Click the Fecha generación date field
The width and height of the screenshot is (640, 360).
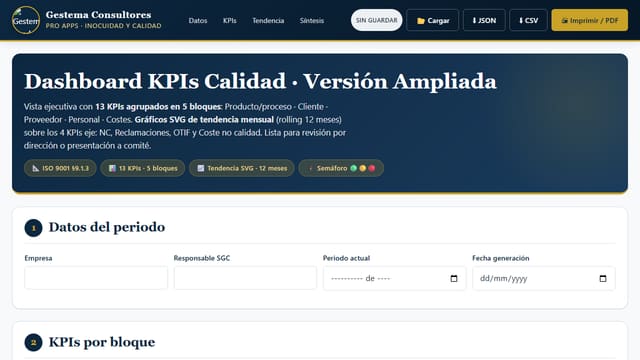(544, 278)
